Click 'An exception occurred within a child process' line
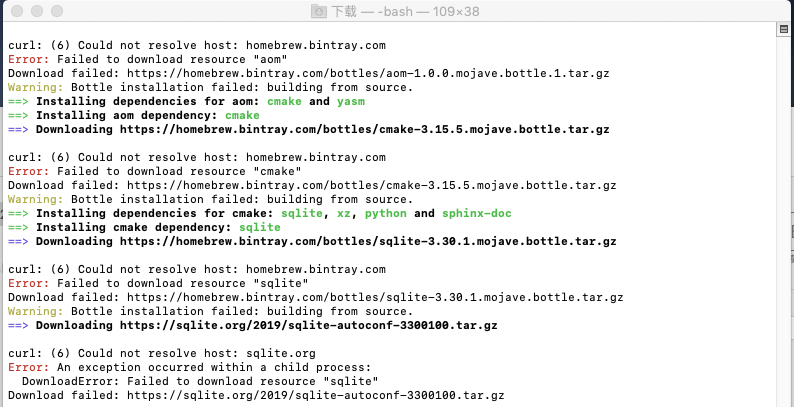 190,367
